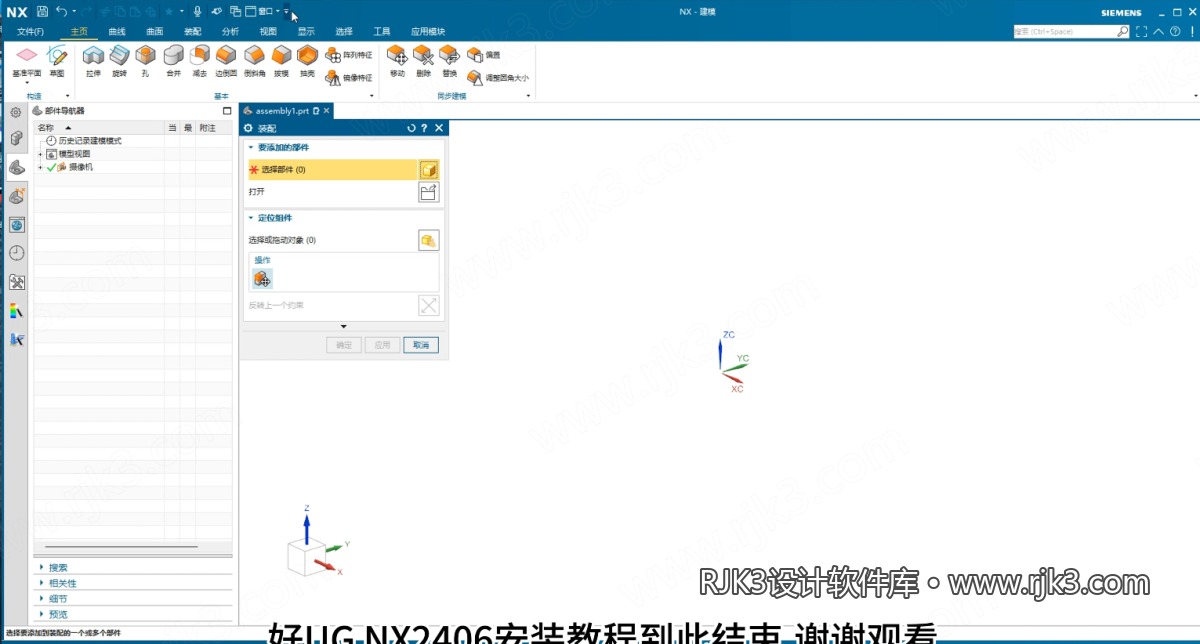Select the 删除 delete face tool
Viewport: 1200px width, 644px height.
tap(424, 60)
